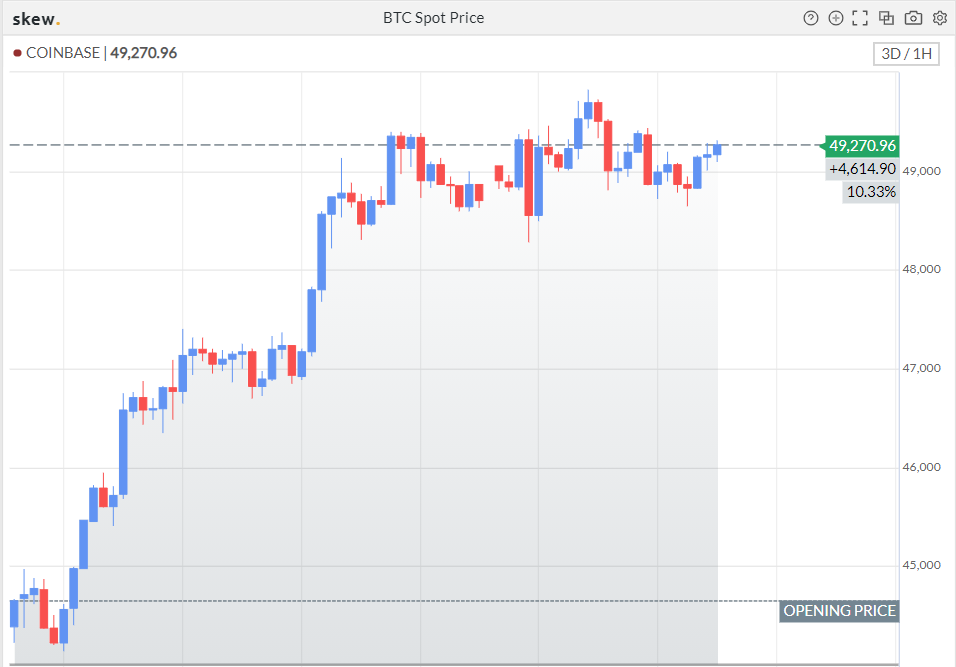Open the 3D / 1H timeframe selector
956x667 pixels.
[906, 54]
